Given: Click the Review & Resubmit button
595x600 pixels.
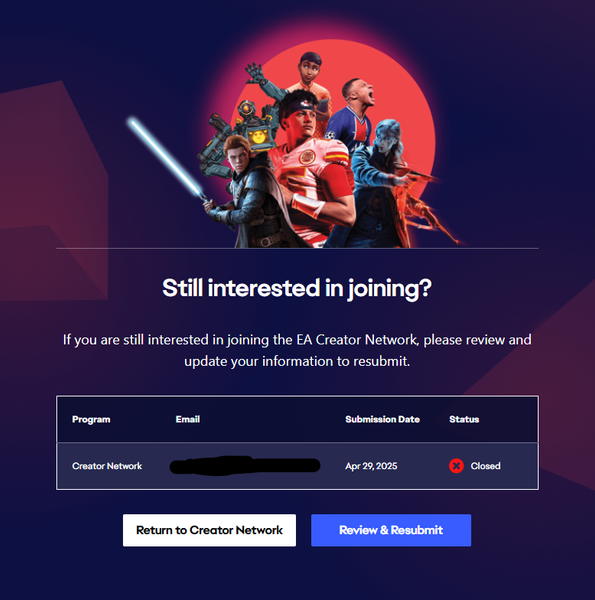Looking at the screenshot, I should tap(391, 530).
